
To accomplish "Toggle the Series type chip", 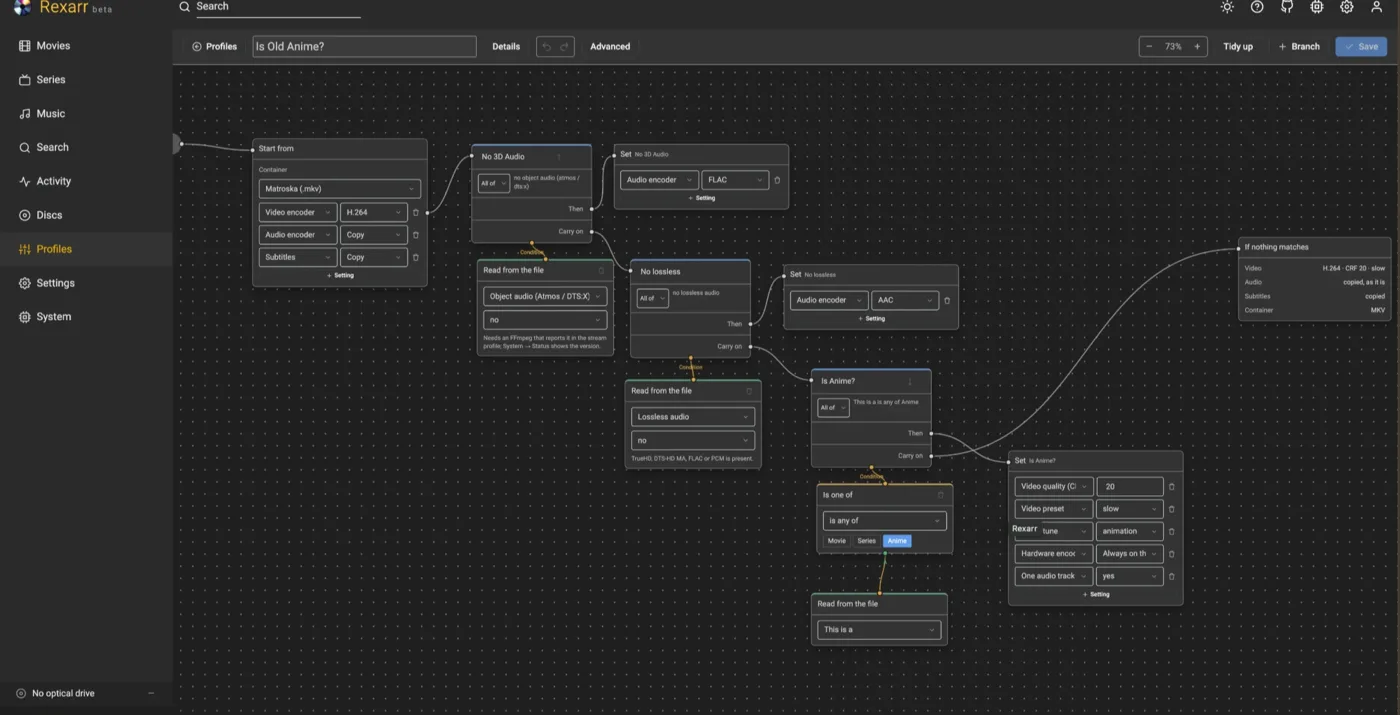I will click(x=866, y=541).
